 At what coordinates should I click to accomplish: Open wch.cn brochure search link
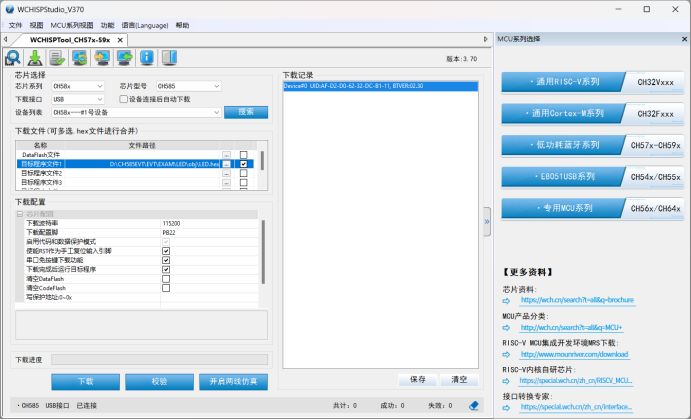click(577, 300)
